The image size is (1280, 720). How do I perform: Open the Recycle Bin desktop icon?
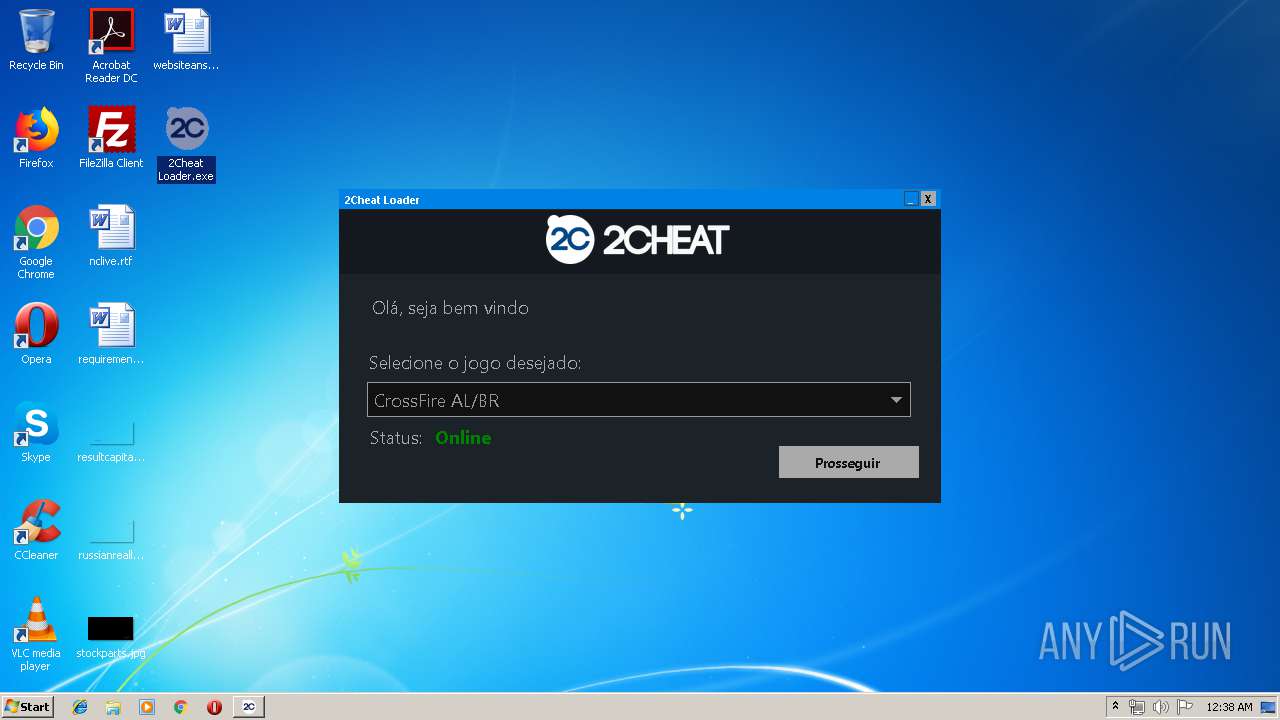tap(36, 40)
